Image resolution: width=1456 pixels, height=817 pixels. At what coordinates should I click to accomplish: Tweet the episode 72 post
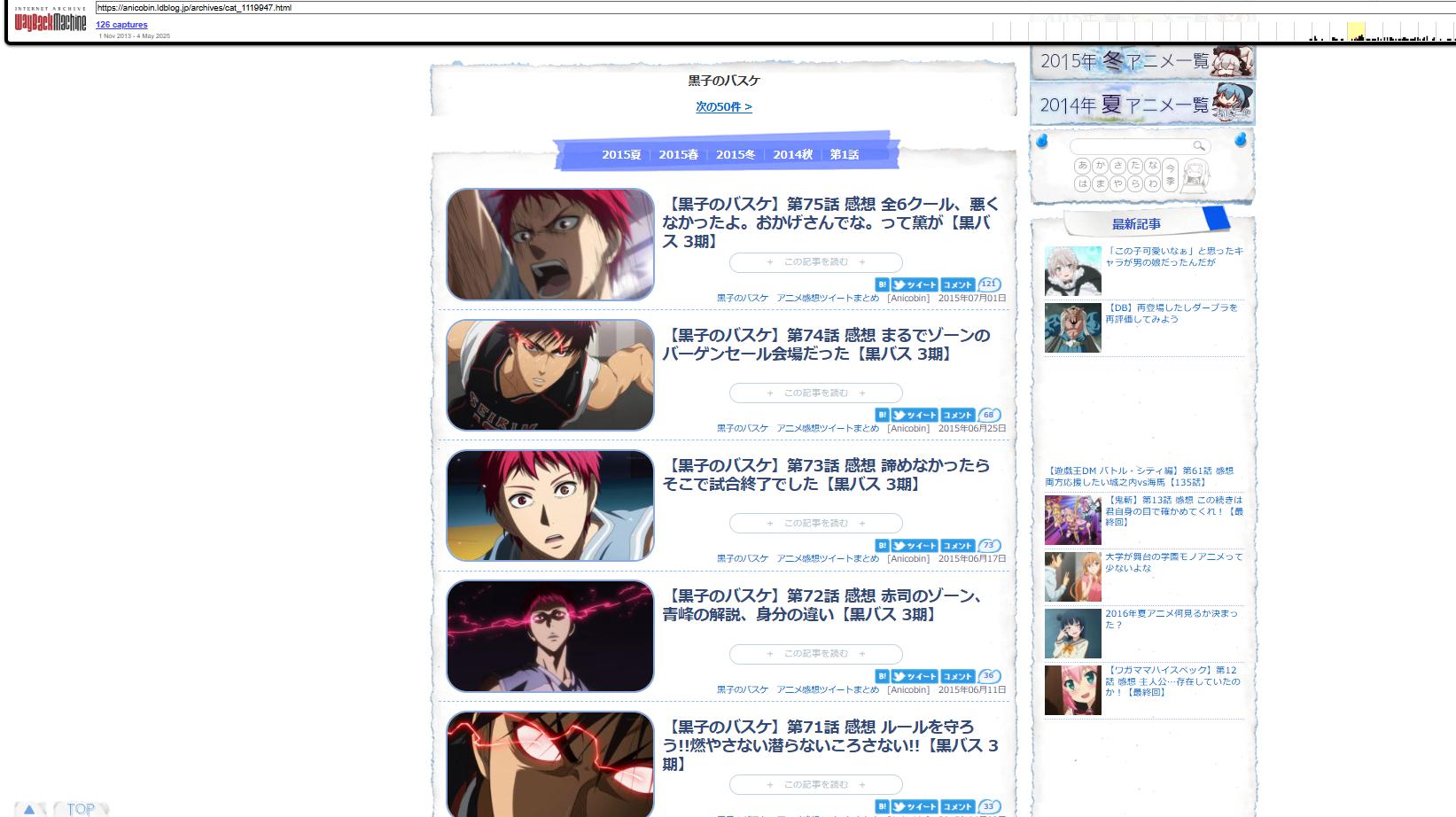(915, 676)
